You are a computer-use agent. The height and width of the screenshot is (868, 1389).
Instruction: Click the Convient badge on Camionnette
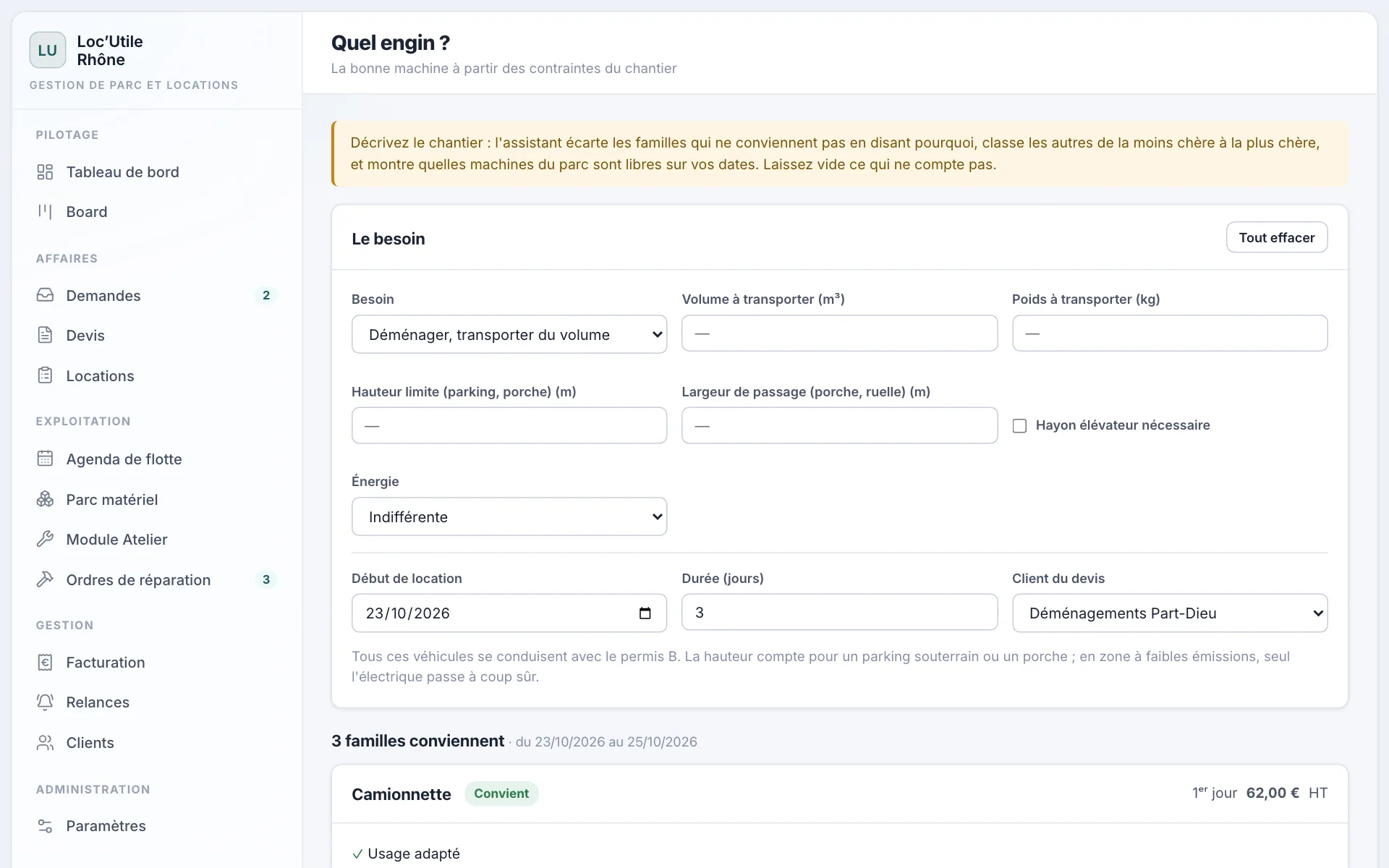(x=501, y=793)
